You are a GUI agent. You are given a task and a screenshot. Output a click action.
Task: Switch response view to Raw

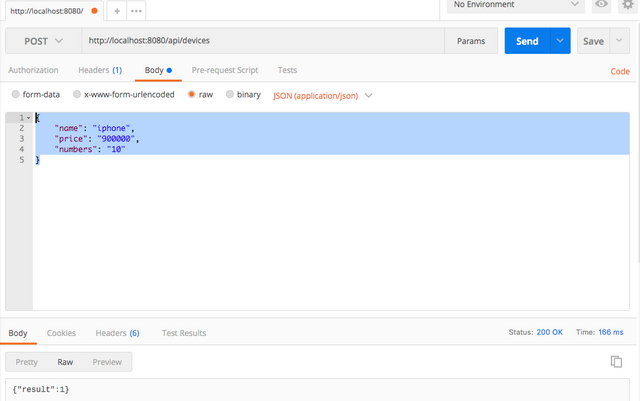[65, 362]
